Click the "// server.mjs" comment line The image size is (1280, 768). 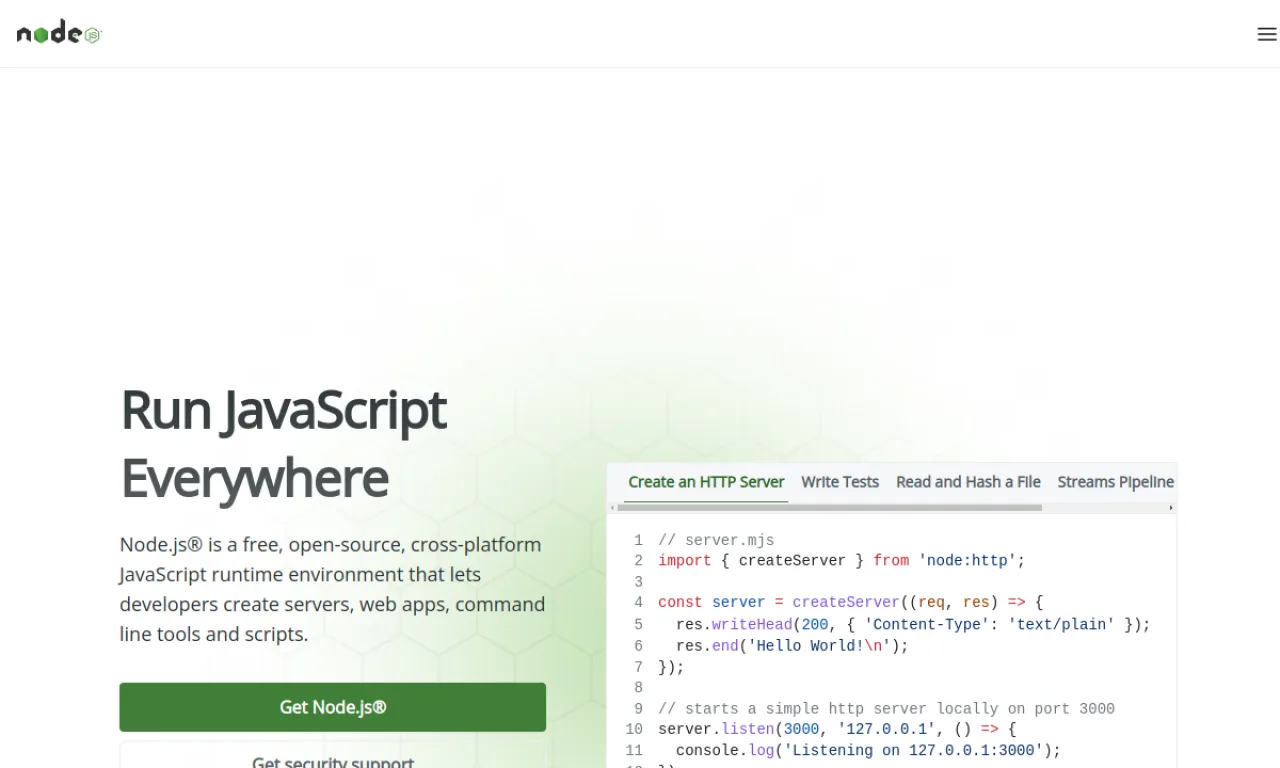(716, 540)
